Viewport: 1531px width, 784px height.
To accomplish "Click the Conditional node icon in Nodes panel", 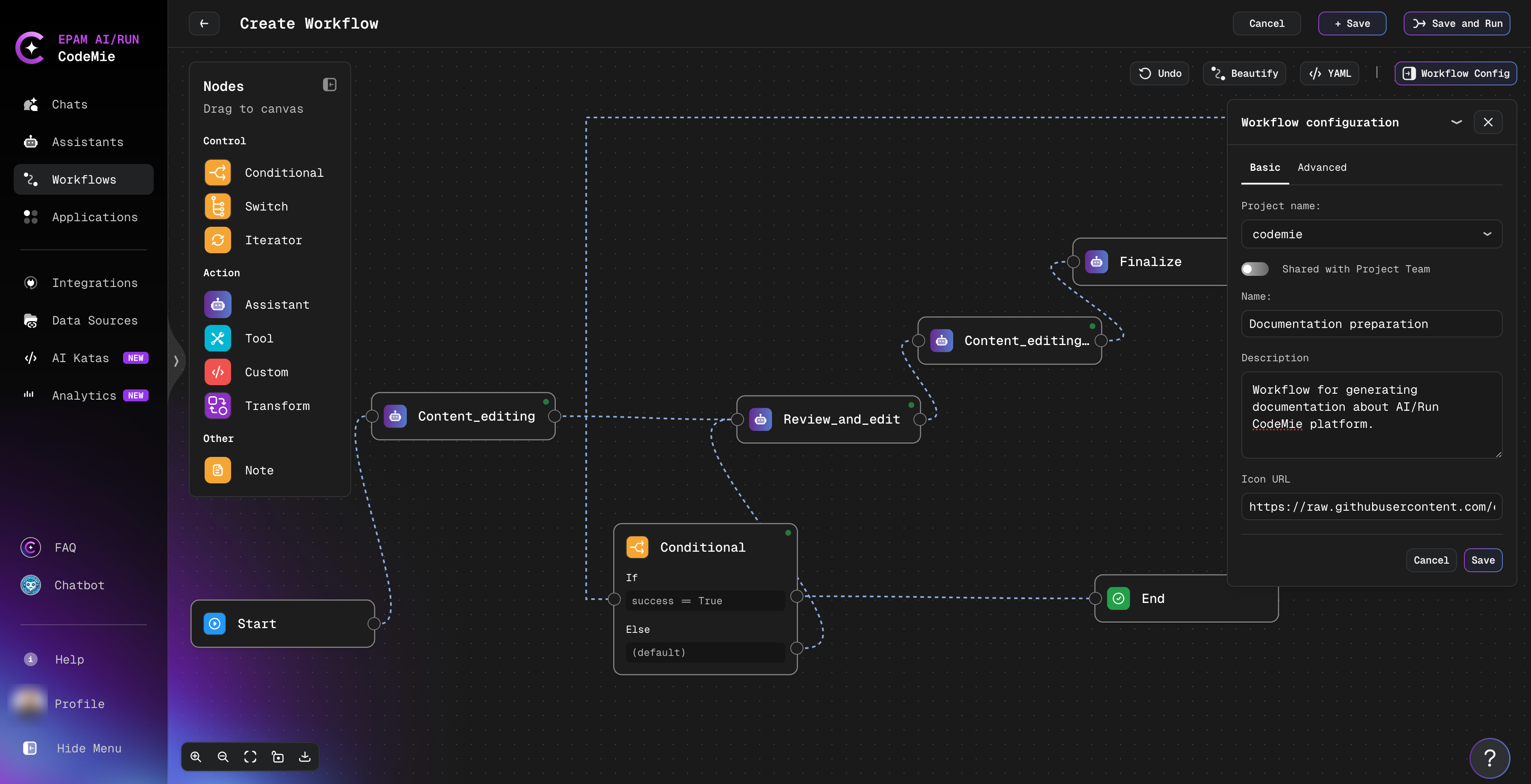I will (217, 173).
